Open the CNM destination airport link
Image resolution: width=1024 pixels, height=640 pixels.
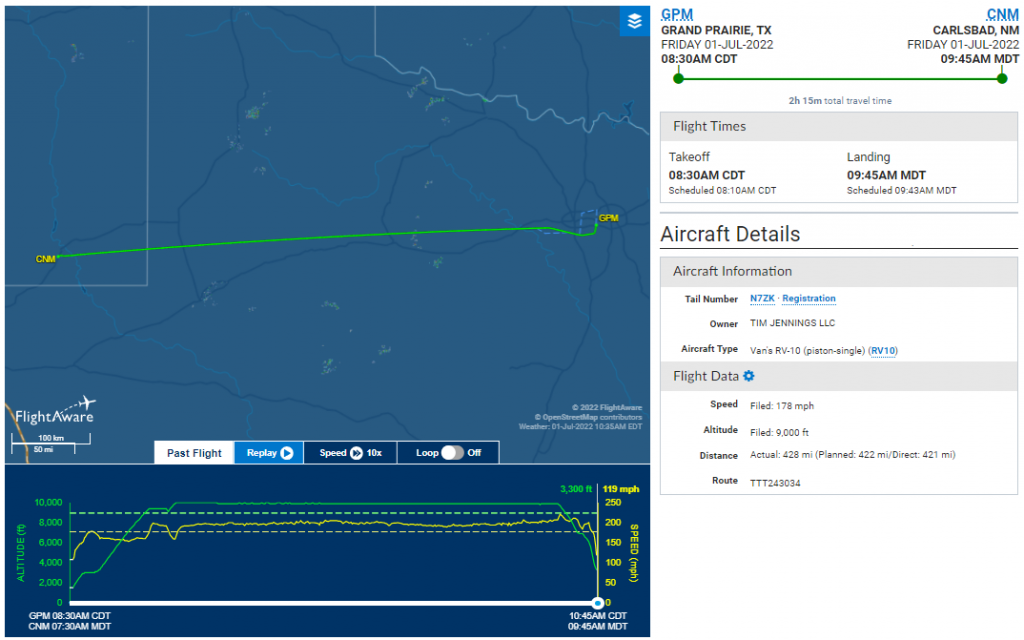(x=1002, y=14)
